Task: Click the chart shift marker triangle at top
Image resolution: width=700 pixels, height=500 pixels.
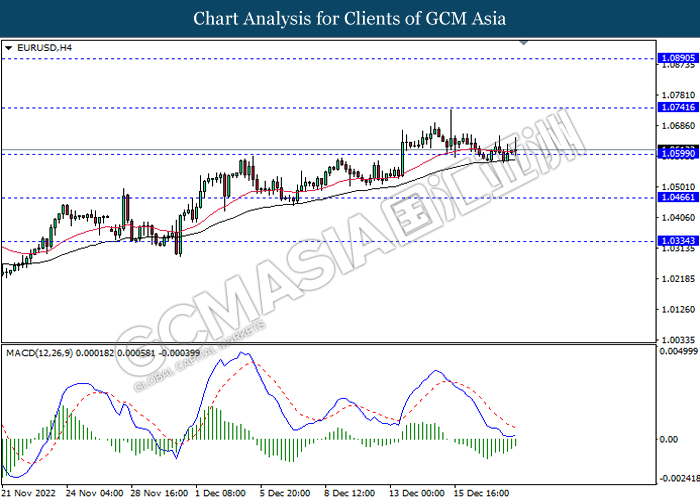Action: pyautogui.click(x=524, y=43)
